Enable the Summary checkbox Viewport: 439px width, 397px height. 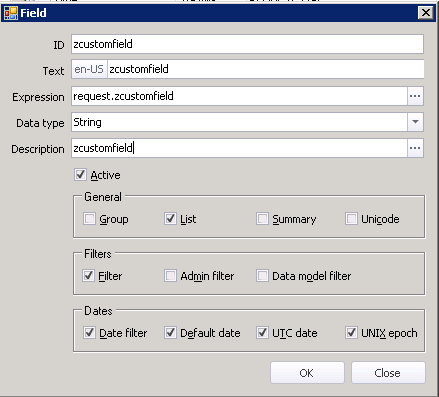coord(262,219)
